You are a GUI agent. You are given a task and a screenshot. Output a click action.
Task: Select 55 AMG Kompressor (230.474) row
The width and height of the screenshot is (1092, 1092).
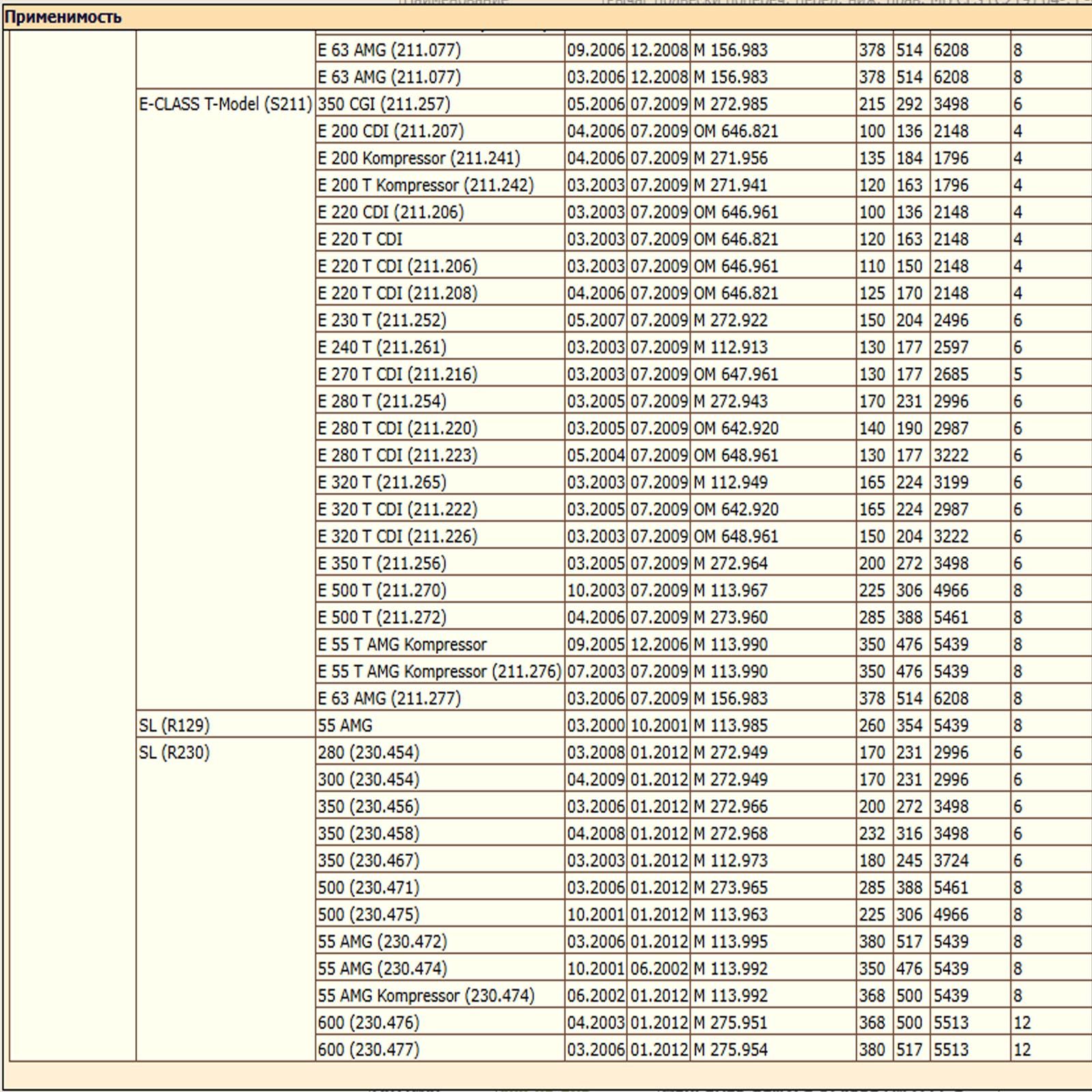(x=426, y=996)
